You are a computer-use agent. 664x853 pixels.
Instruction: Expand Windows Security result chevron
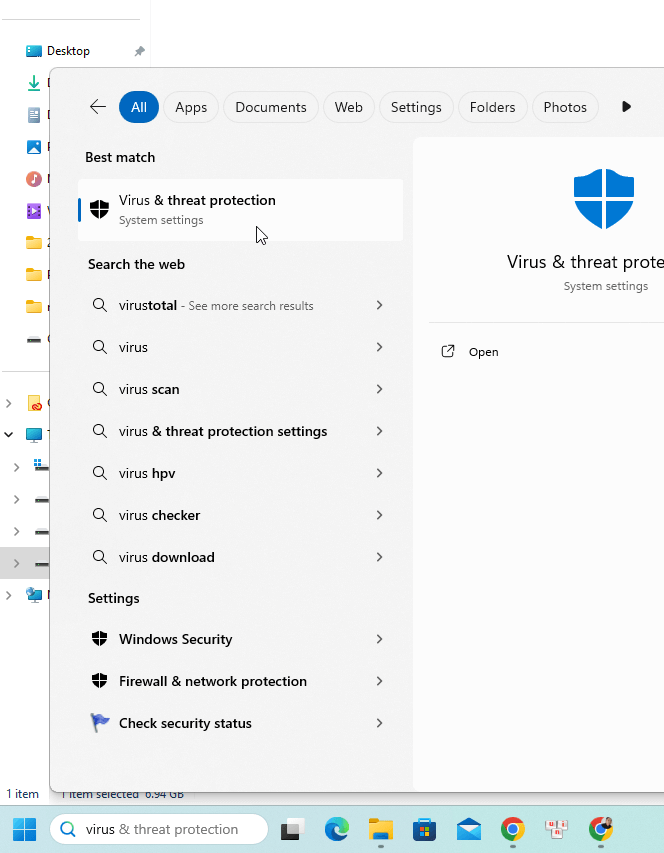point(380,639)
